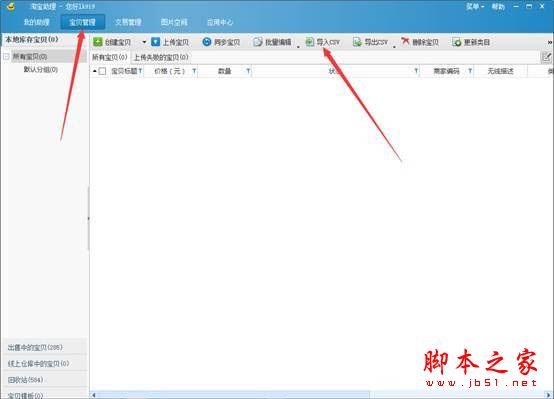Click the 上传宝贝 upload icon
This screenshot has height=399, width=554.
point(155,42)
